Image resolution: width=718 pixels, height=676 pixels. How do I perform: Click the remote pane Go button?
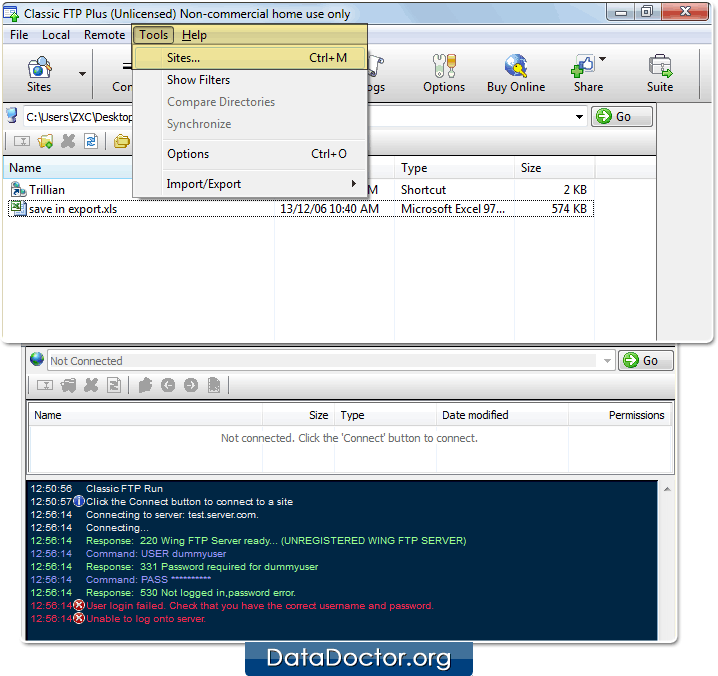coord(646,361)
